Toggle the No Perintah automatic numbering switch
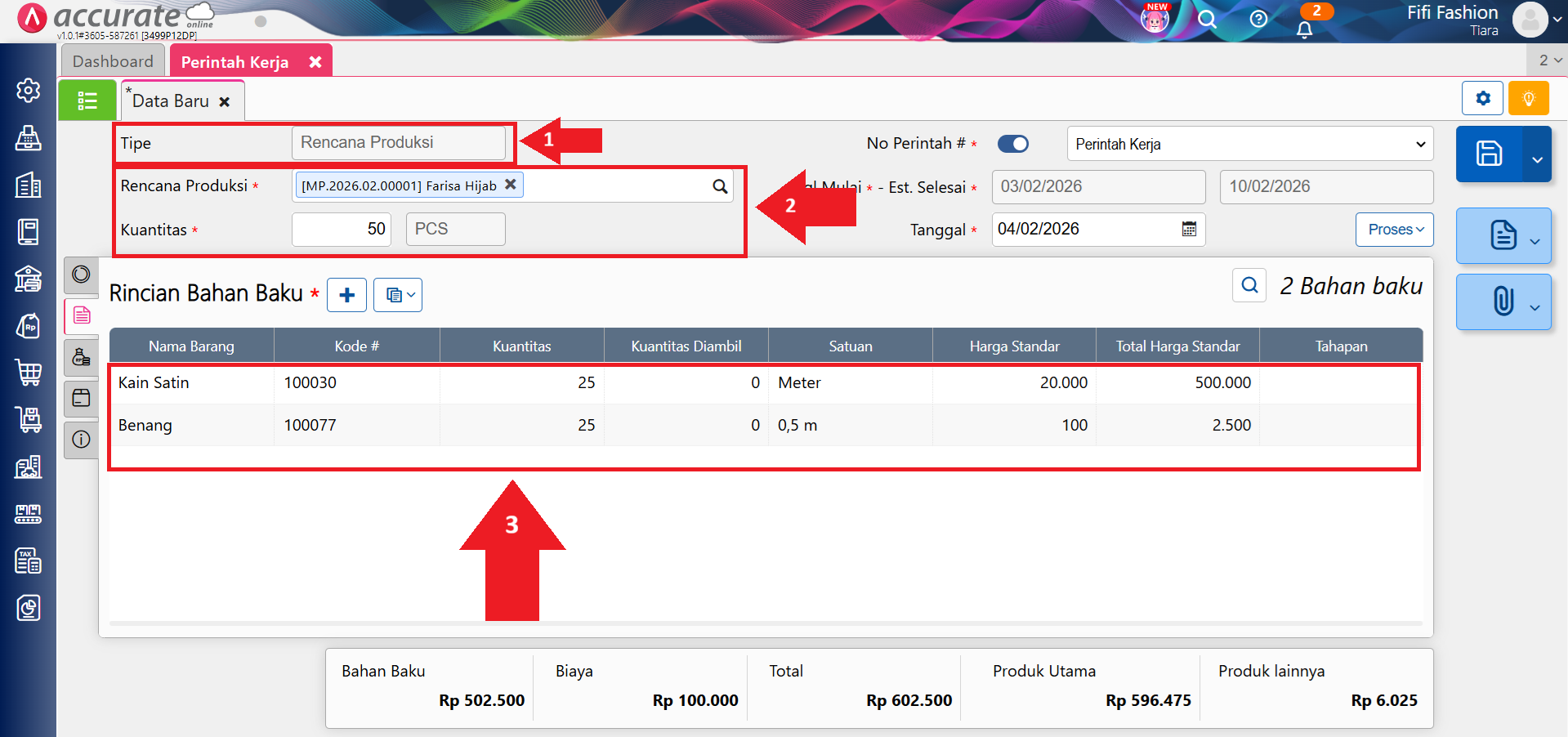The height and width of the screenshot is (737, 1568). pyautogui.click(x=1013, y=144)
